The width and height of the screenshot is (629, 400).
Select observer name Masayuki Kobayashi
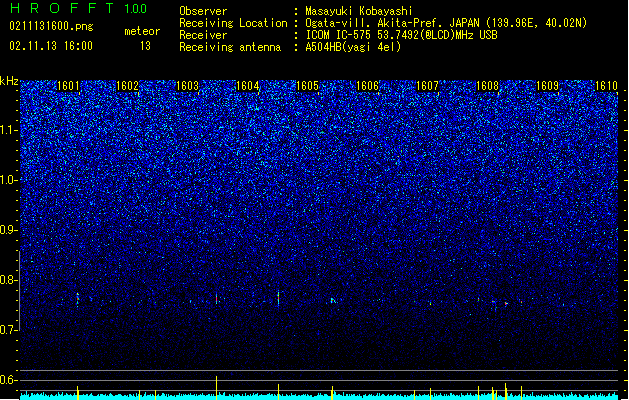359,11
